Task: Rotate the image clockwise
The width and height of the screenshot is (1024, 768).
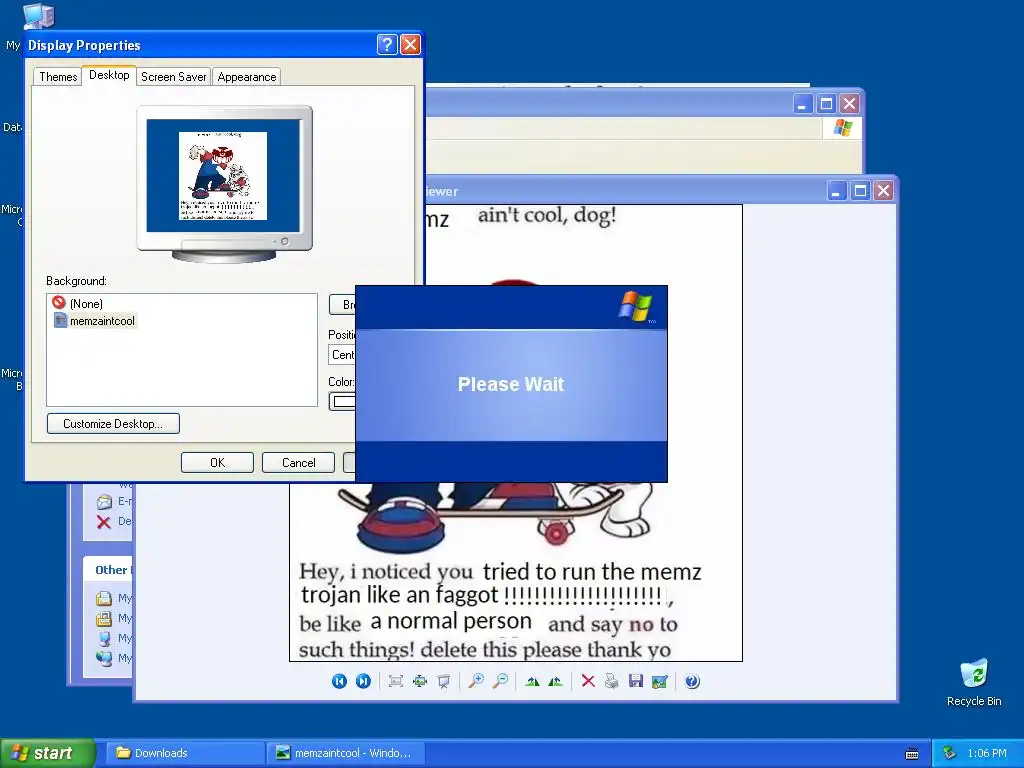Action: 532,681
